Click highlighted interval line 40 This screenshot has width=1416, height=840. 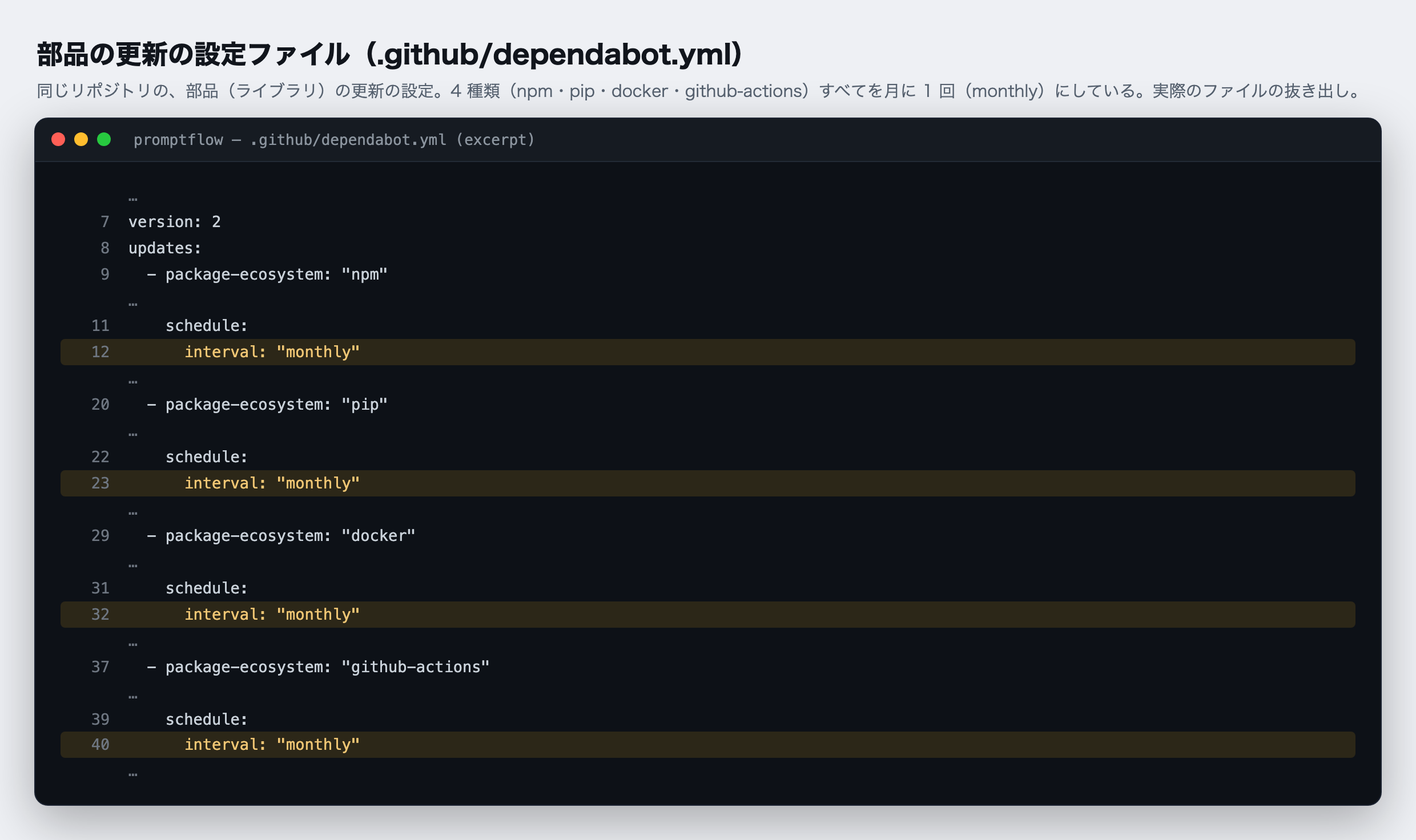point(708,745)
